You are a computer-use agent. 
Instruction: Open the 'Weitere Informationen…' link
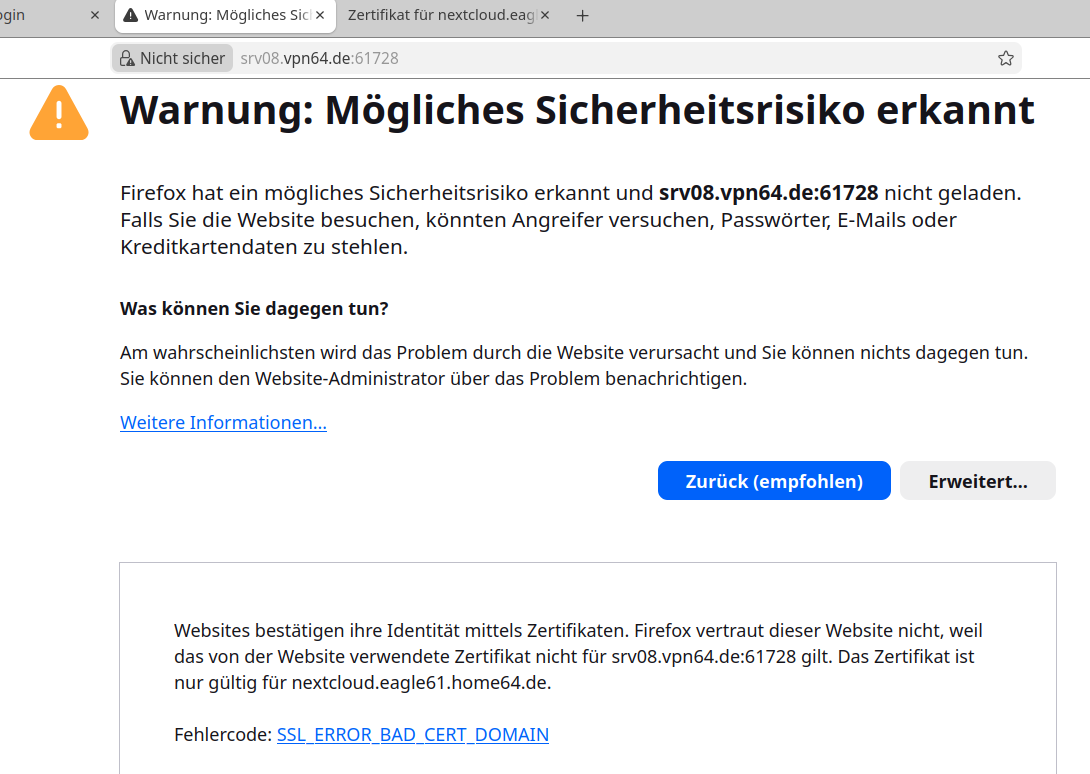(223, 422)
